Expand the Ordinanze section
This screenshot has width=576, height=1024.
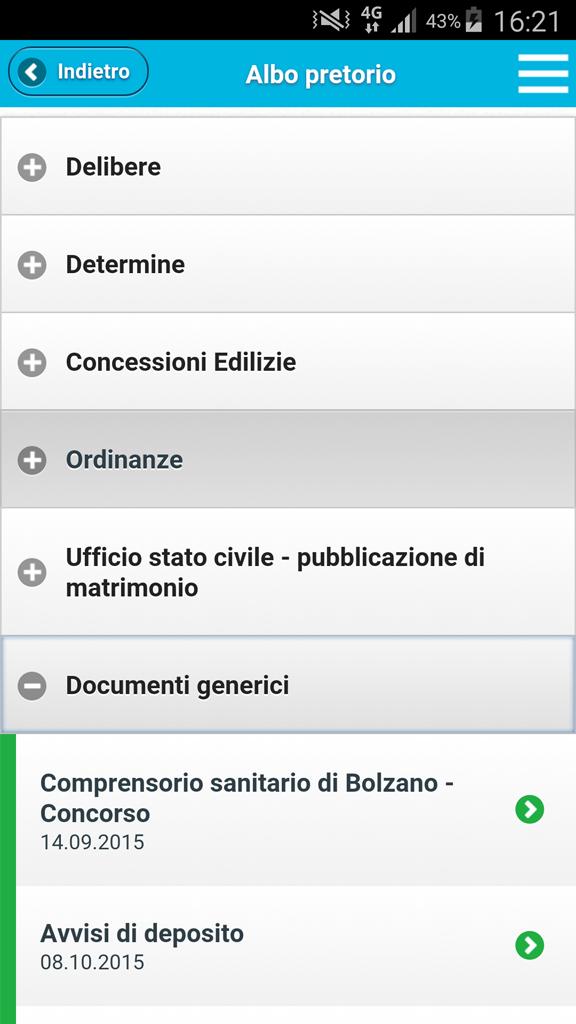[x=288, y=459]
